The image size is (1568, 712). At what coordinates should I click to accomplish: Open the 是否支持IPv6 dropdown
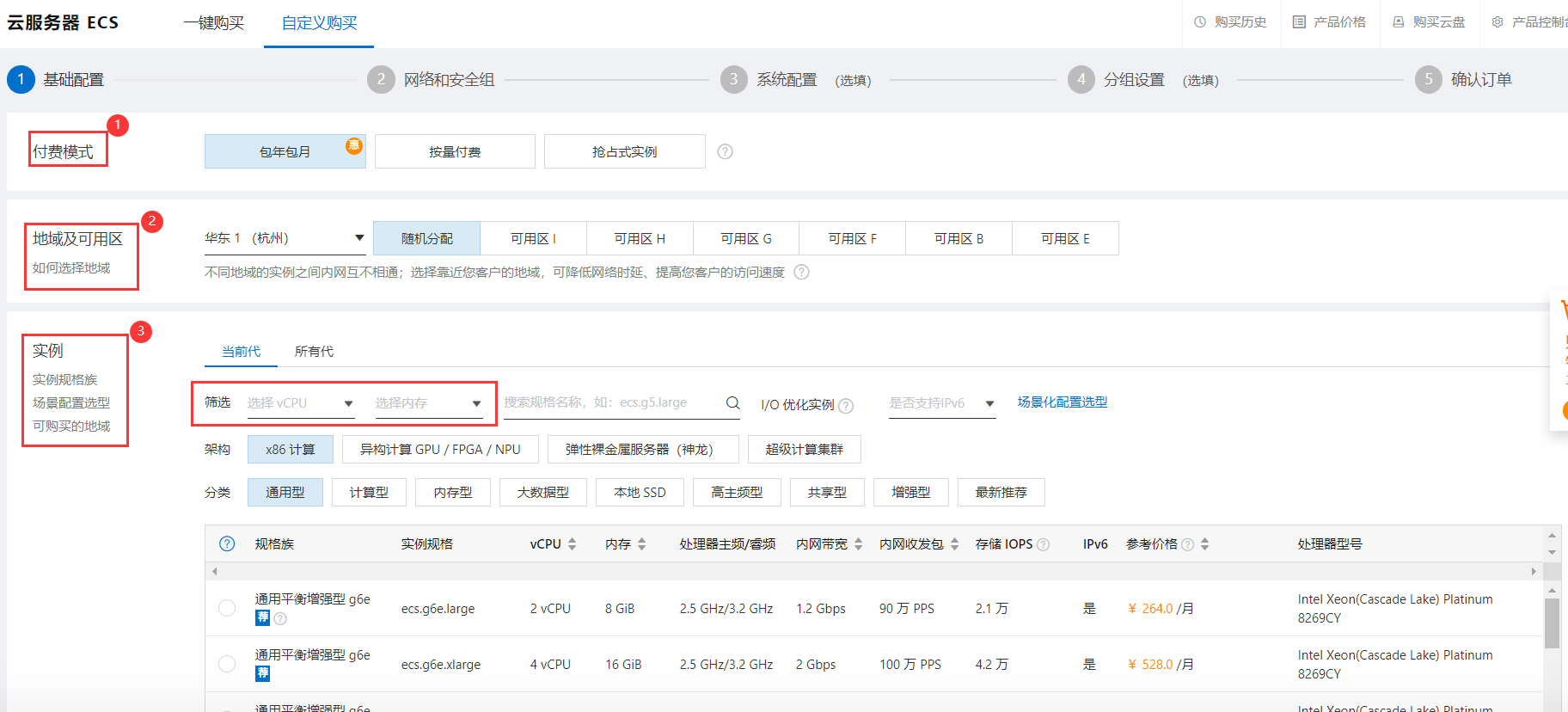point(942,403)
